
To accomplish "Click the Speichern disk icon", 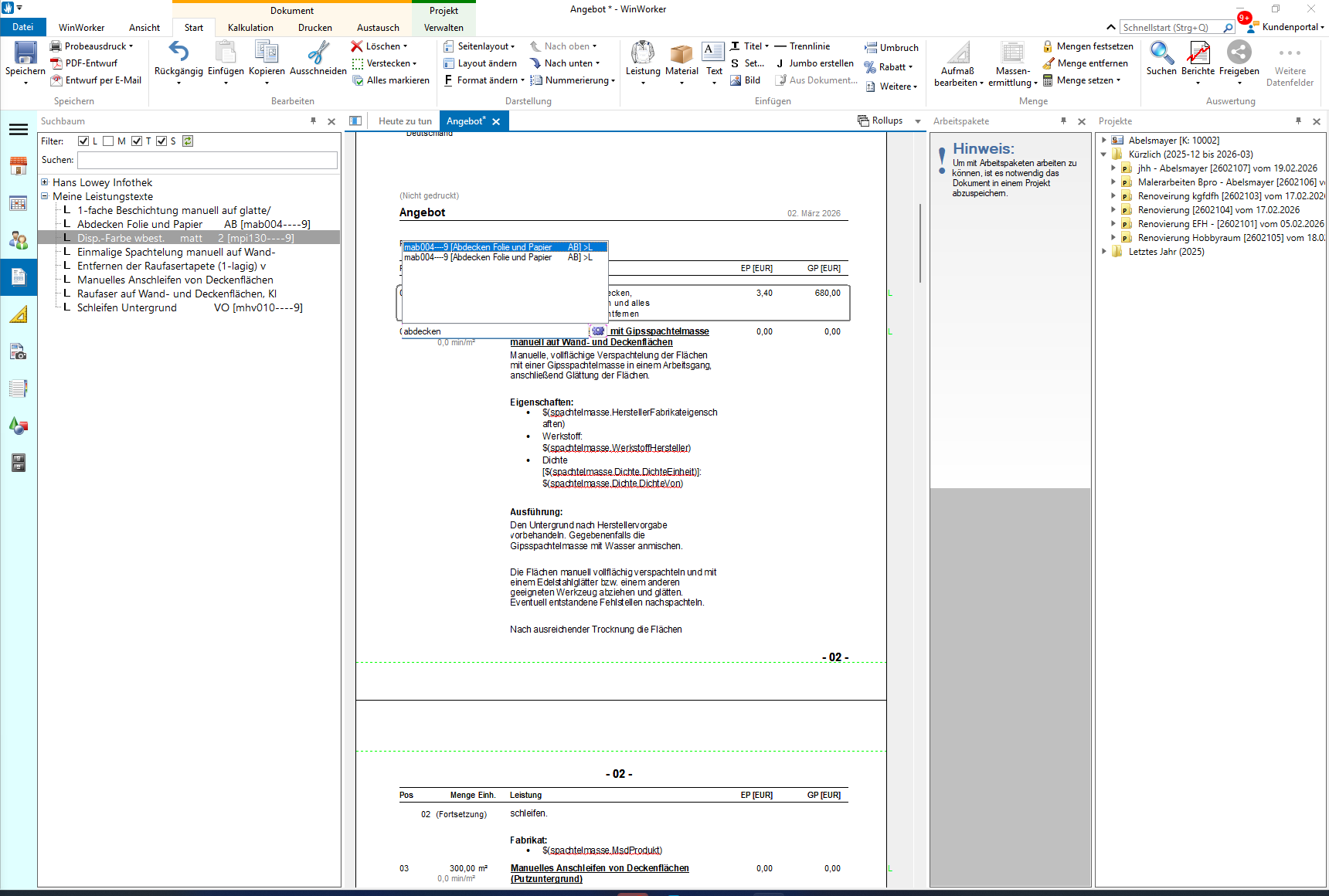I will point(25,53).
